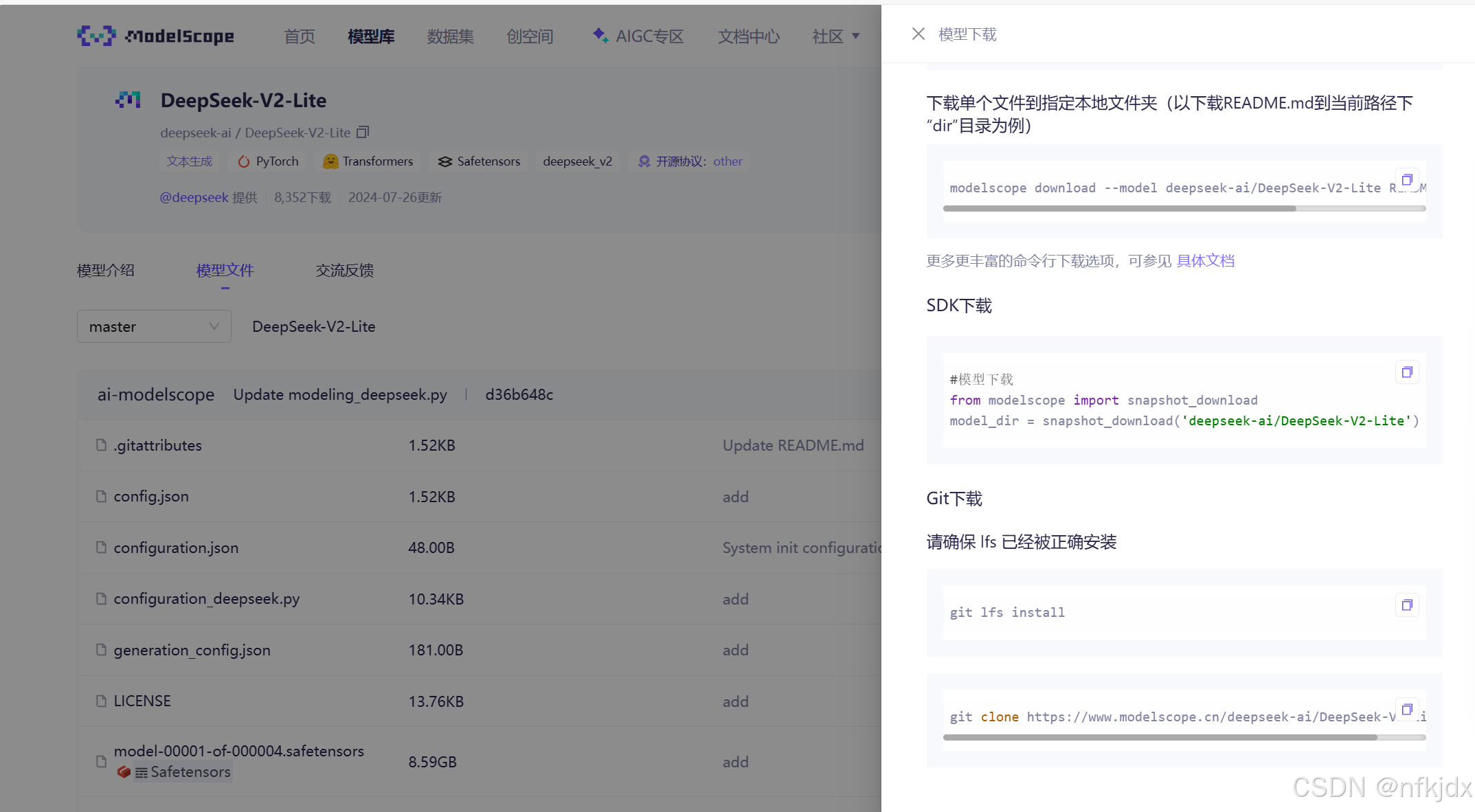The height and width of the screenshot is (812, 1475).
Task: Open the AIGC专区 menu item
Action: click(x=638, y=36)
